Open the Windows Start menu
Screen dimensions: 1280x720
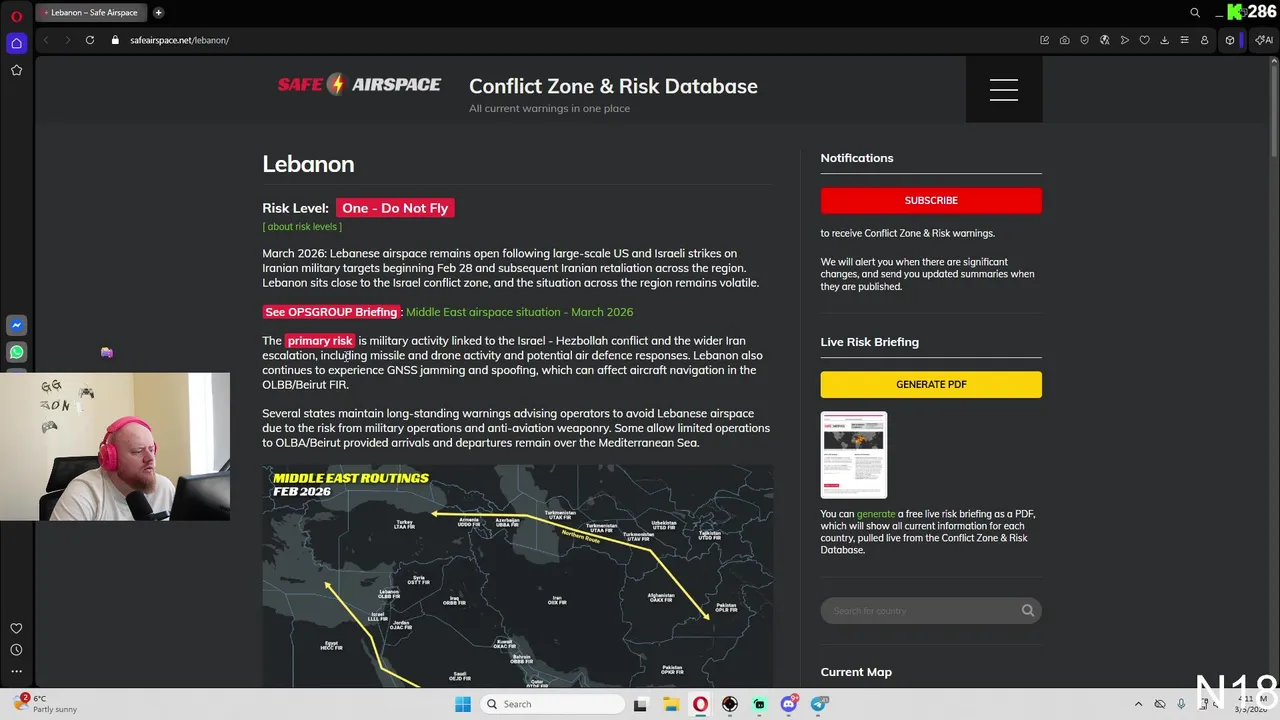pos(463,704)
